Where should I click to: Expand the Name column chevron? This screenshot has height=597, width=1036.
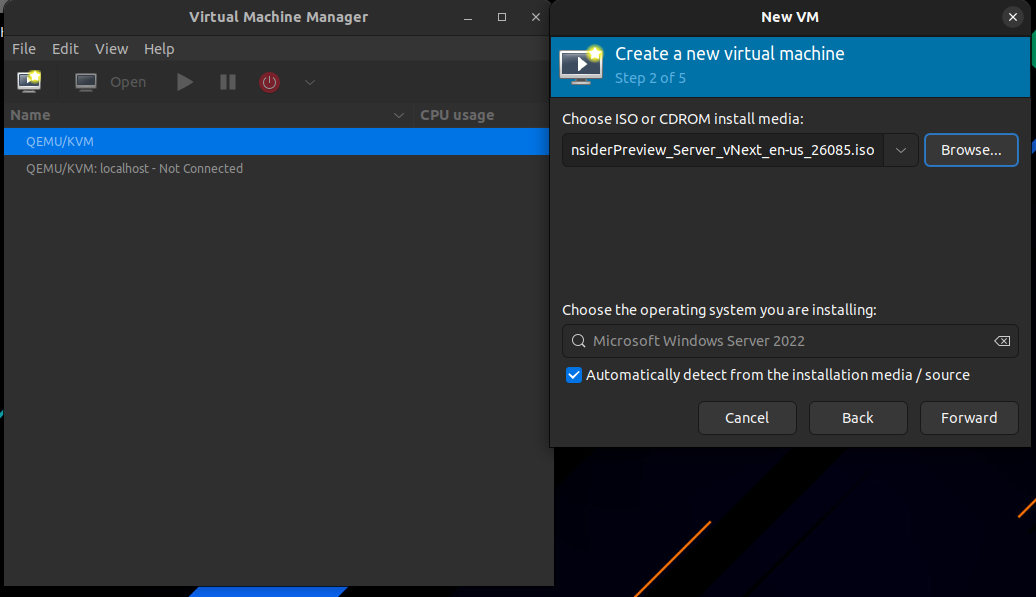[398, 115]
